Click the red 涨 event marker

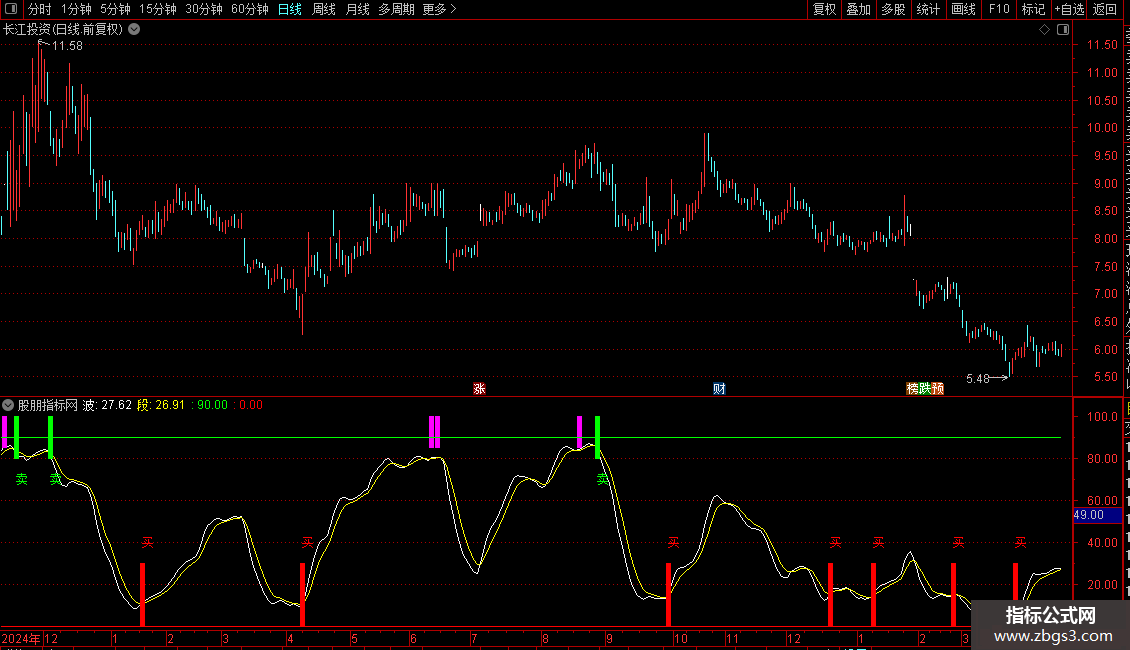point(479,389)
